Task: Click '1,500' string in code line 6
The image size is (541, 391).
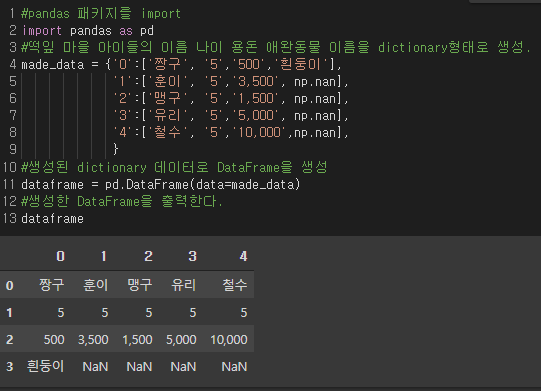Action: [256, 99]
